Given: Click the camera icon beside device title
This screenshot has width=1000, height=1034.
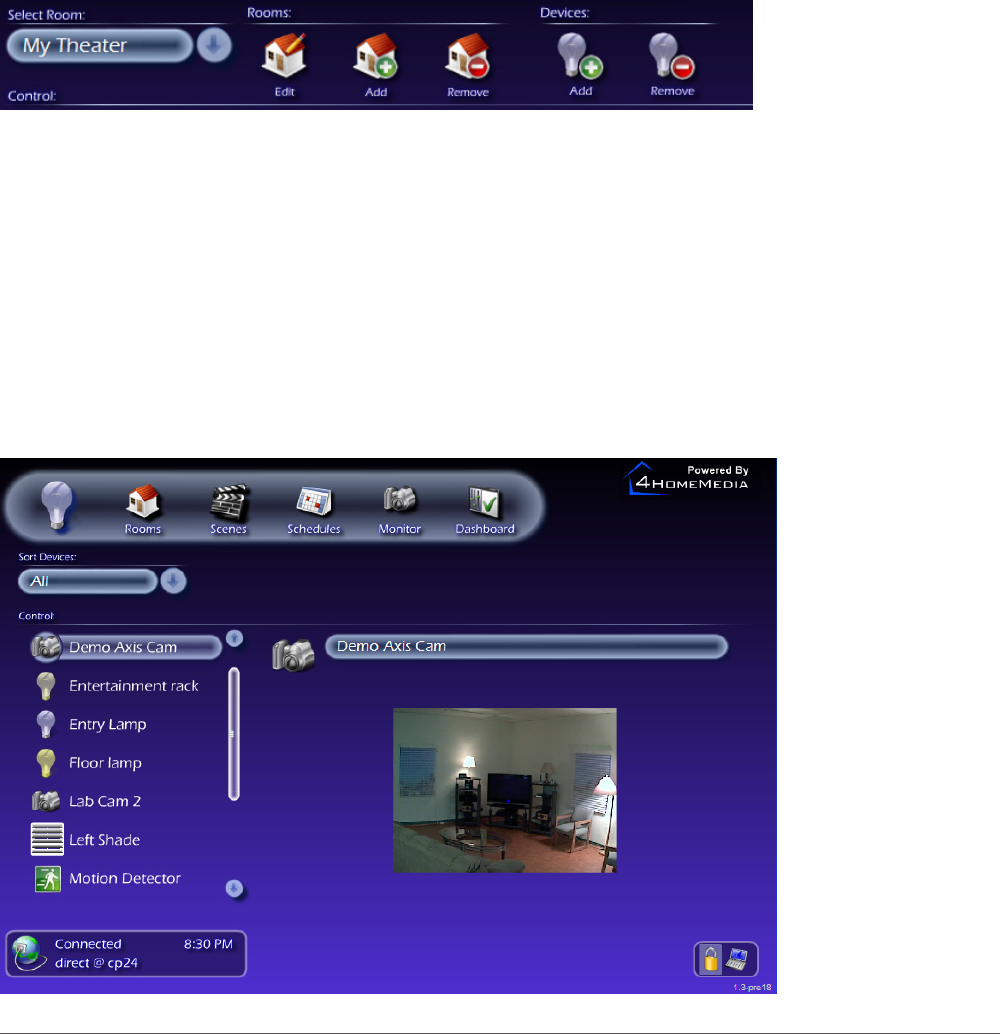Looking at the screenshot, I should (x=293, y=655).
